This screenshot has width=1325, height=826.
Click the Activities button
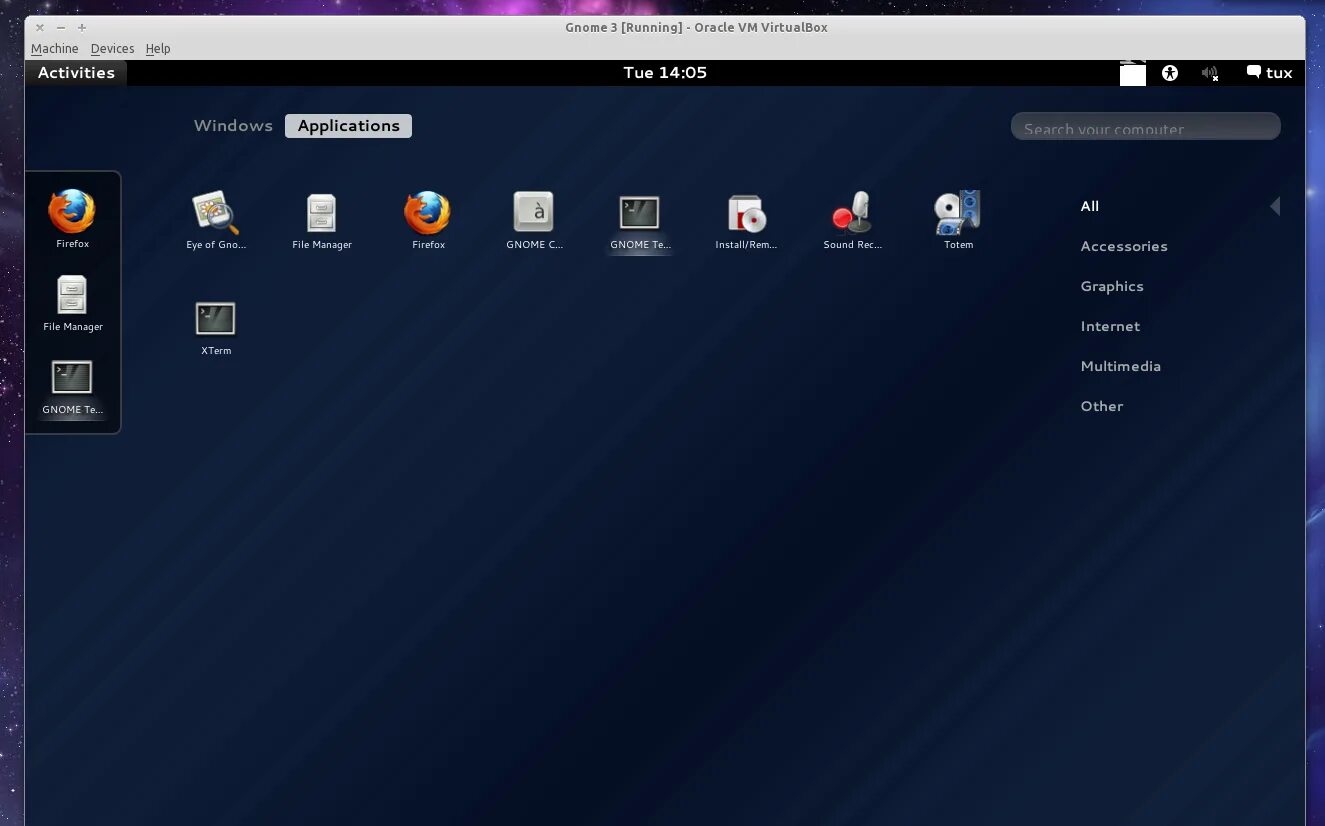point(76,72)
